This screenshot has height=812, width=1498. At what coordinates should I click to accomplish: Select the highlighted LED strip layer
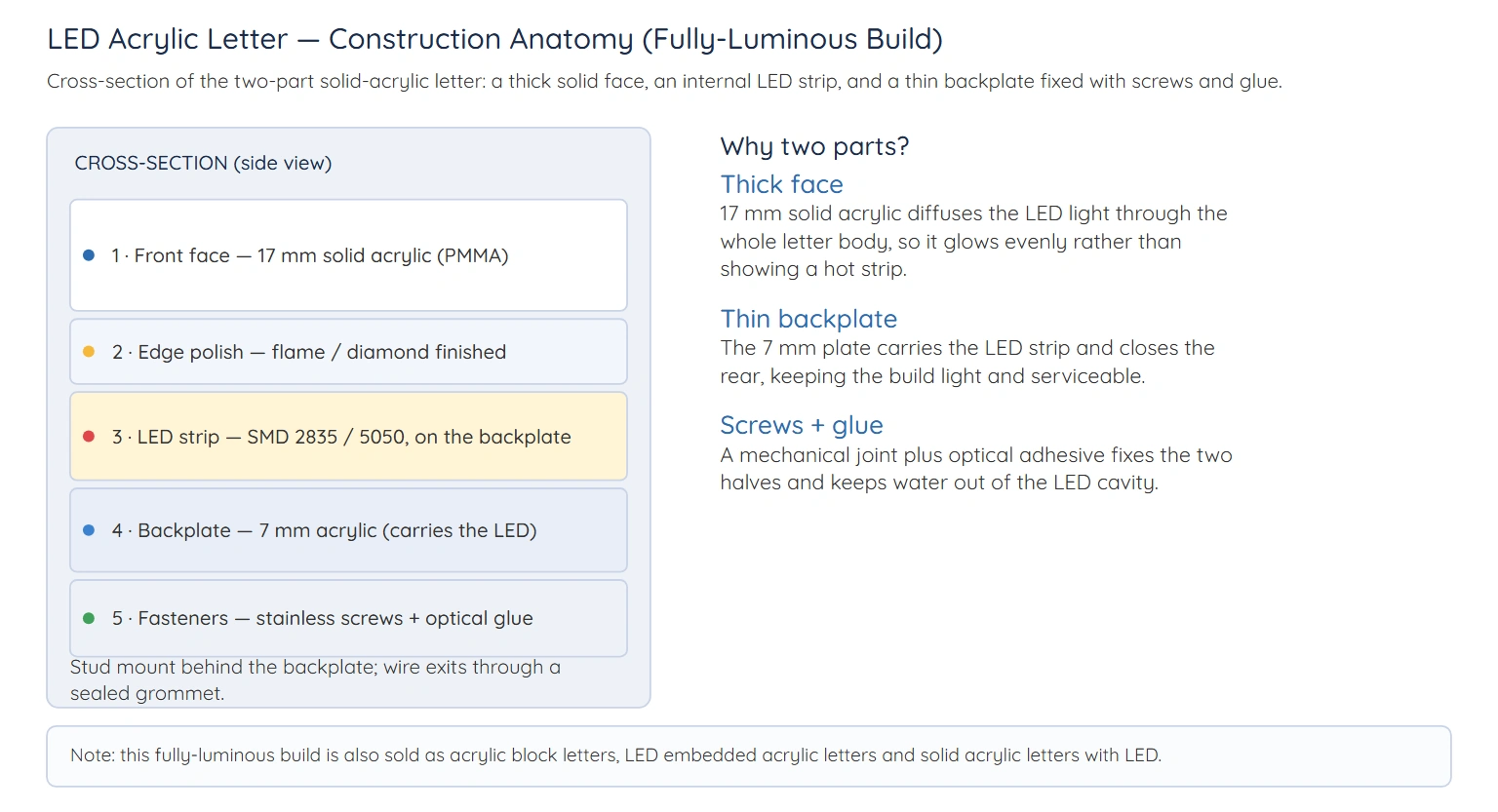(348, 437)
